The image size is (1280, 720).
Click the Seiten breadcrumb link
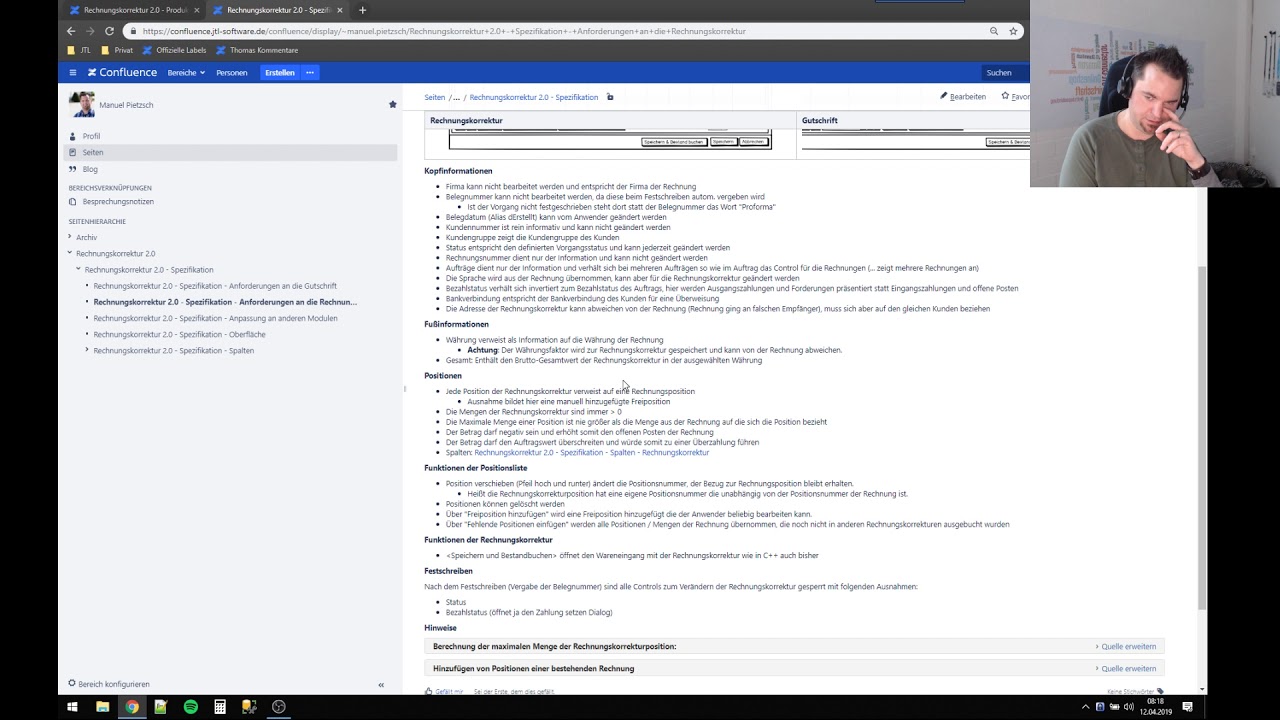click(434, 97)
